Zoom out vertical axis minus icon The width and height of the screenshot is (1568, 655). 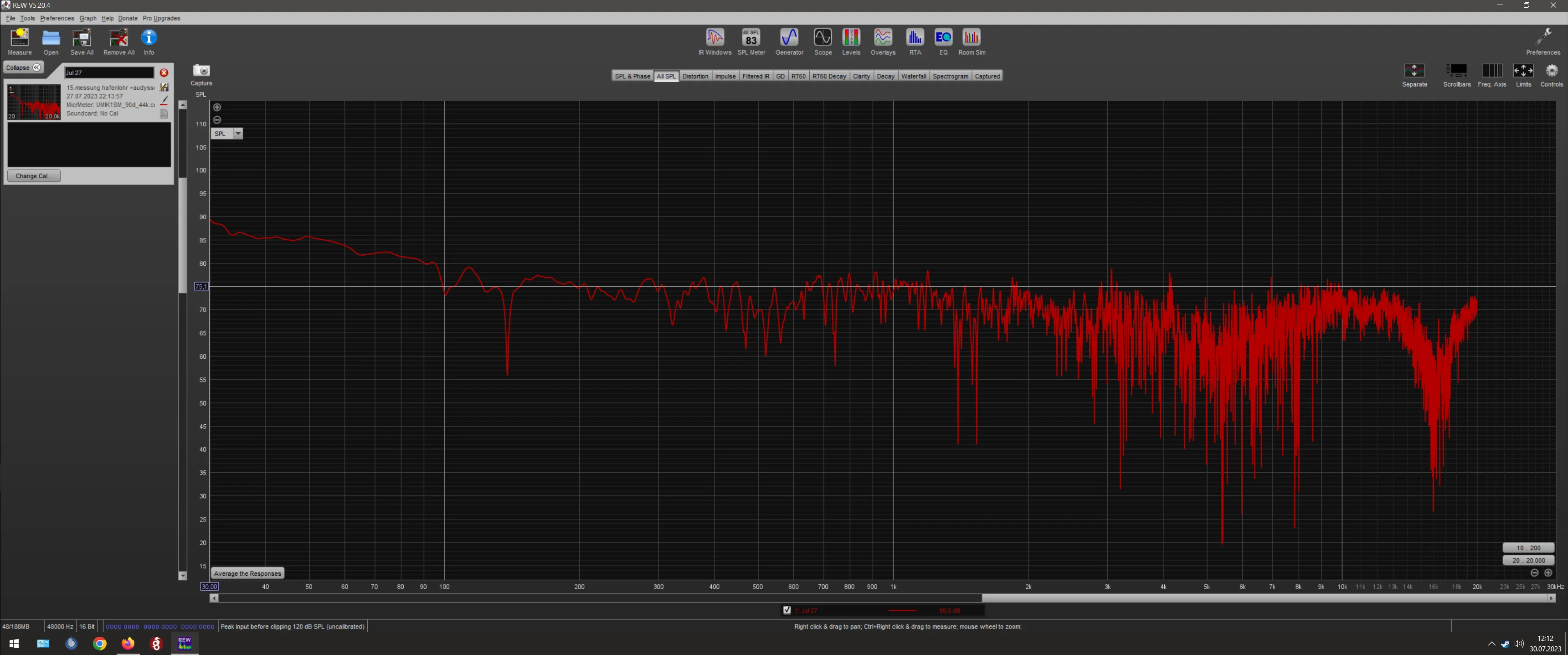pos(217,119)
